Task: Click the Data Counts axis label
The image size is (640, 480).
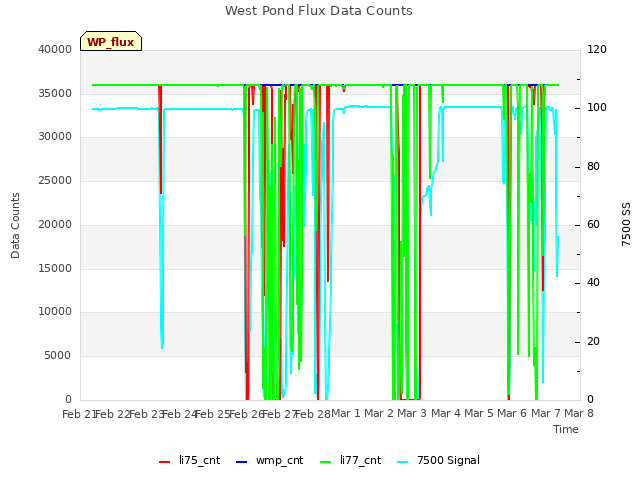Action: point(15,225)
